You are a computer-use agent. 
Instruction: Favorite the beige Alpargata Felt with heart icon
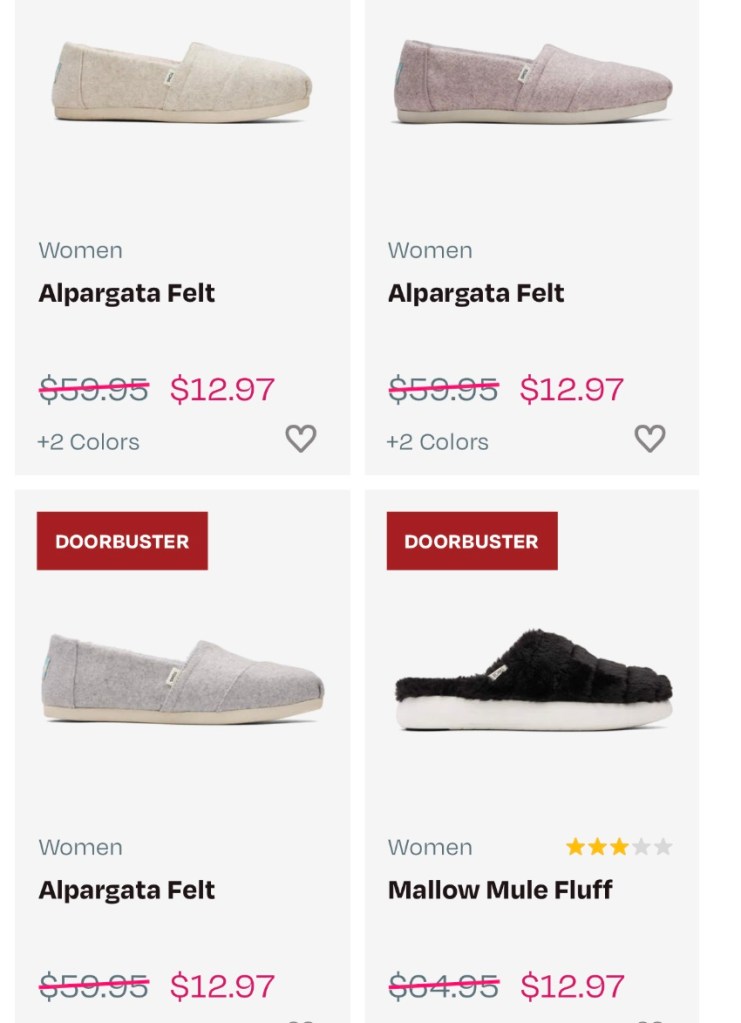point(301,438)
